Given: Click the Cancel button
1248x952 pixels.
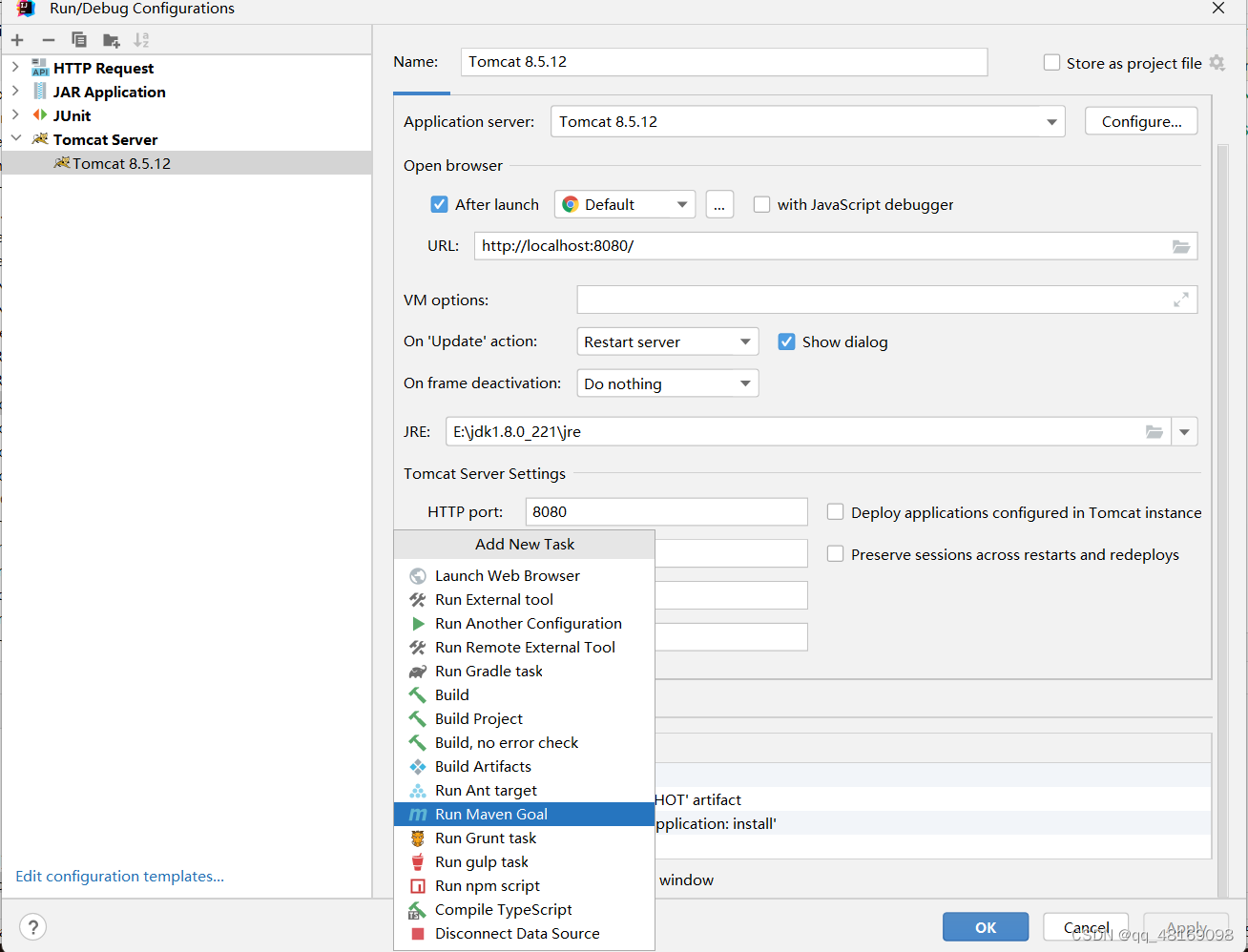Looking at the screenshot, I should click(1086, 927).
